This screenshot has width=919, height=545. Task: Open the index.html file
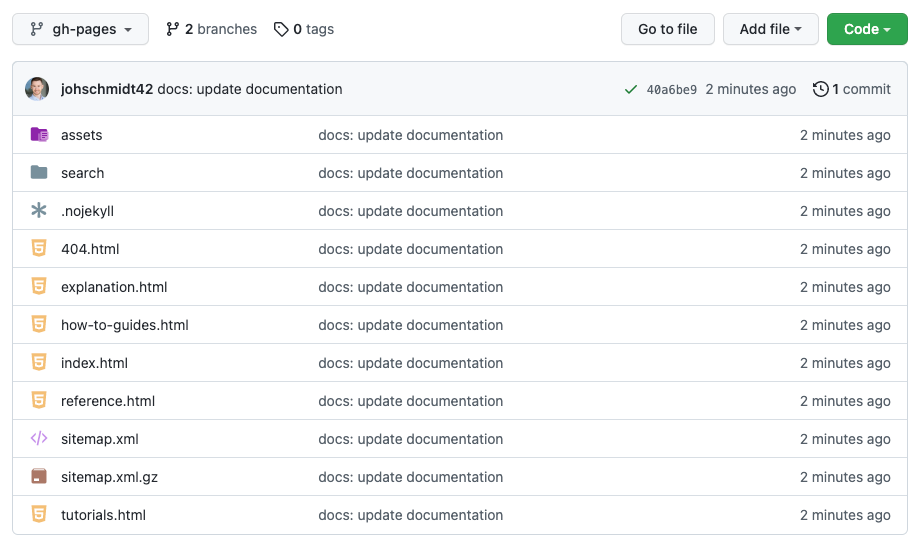(94, 363)
